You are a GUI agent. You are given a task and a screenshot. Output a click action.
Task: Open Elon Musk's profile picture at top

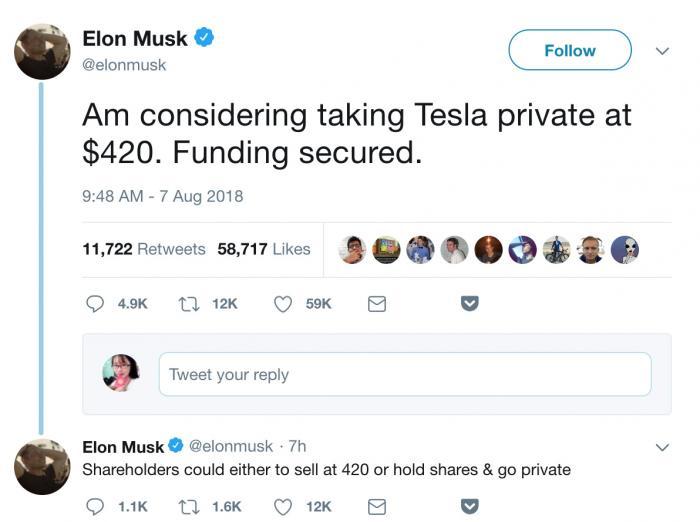click(x=42, y=52)
